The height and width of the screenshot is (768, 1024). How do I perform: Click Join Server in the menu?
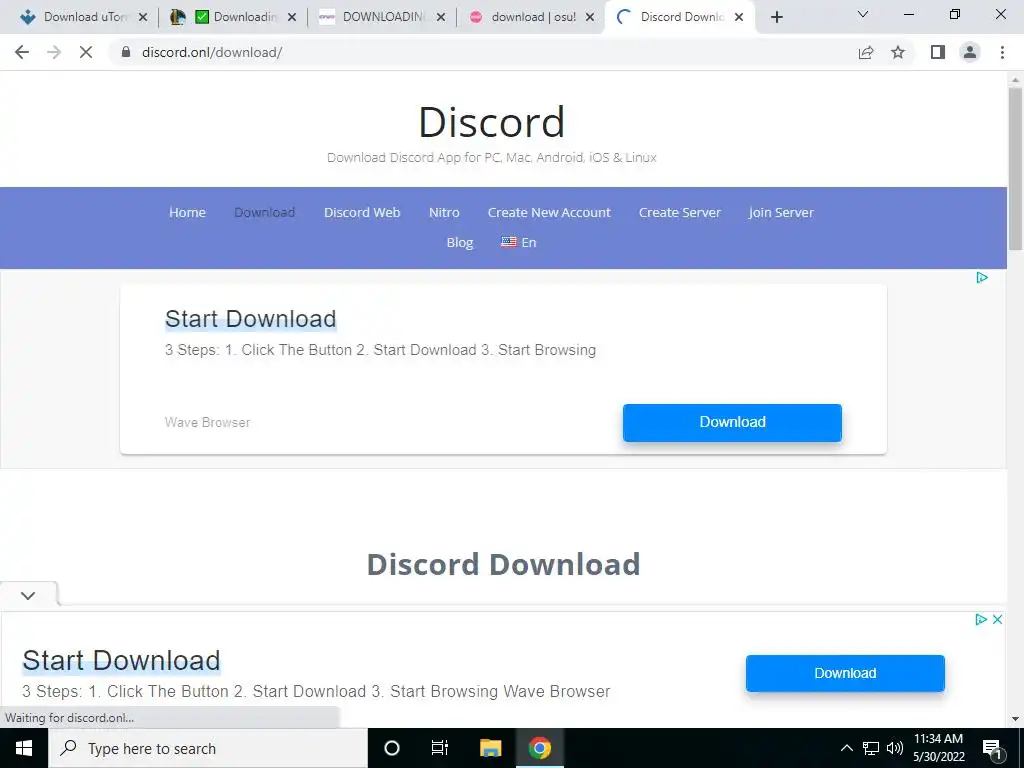click(x=781, y=212)
